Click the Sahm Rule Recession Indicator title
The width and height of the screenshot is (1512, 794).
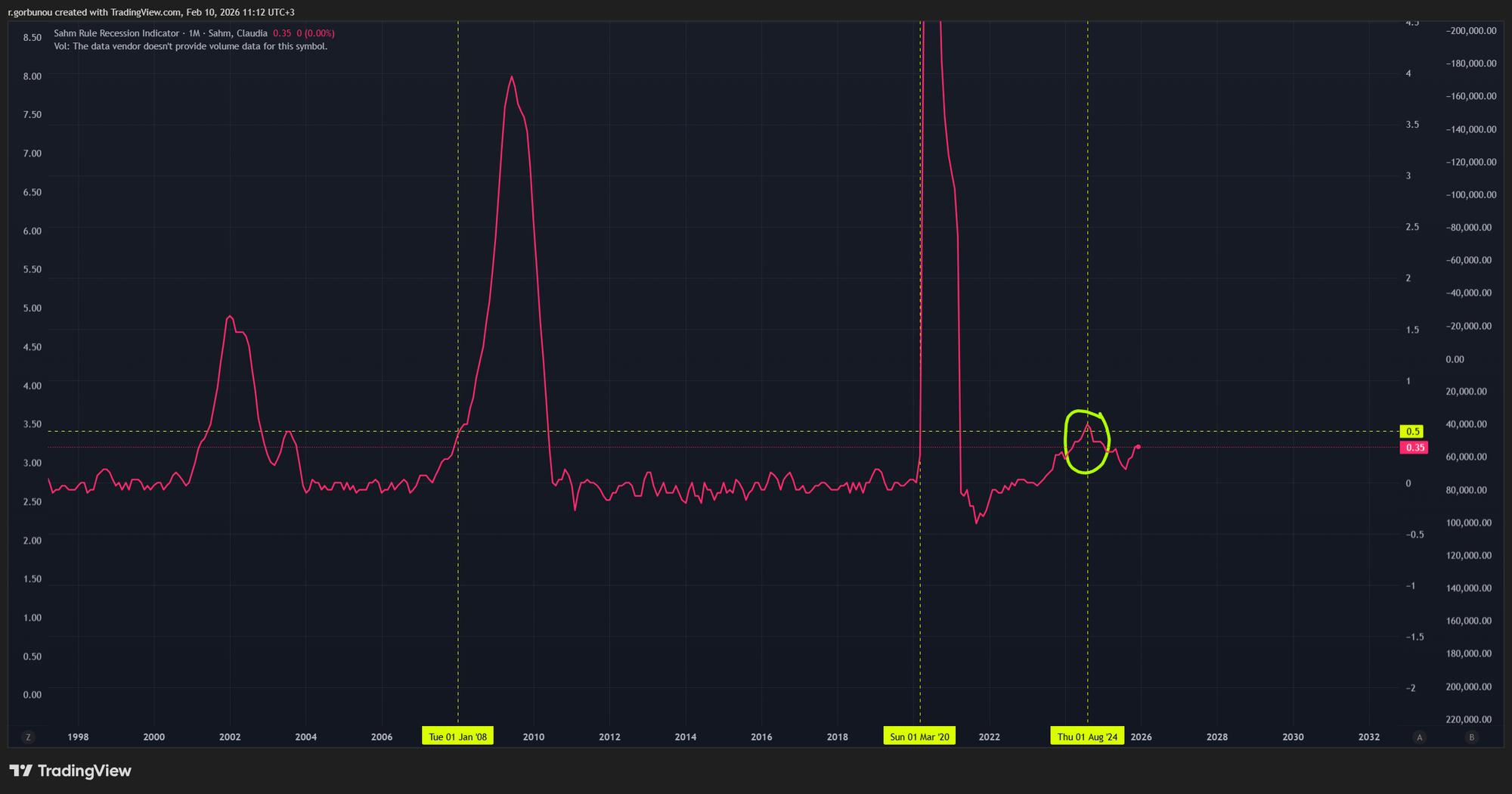[x=116, y=33]
